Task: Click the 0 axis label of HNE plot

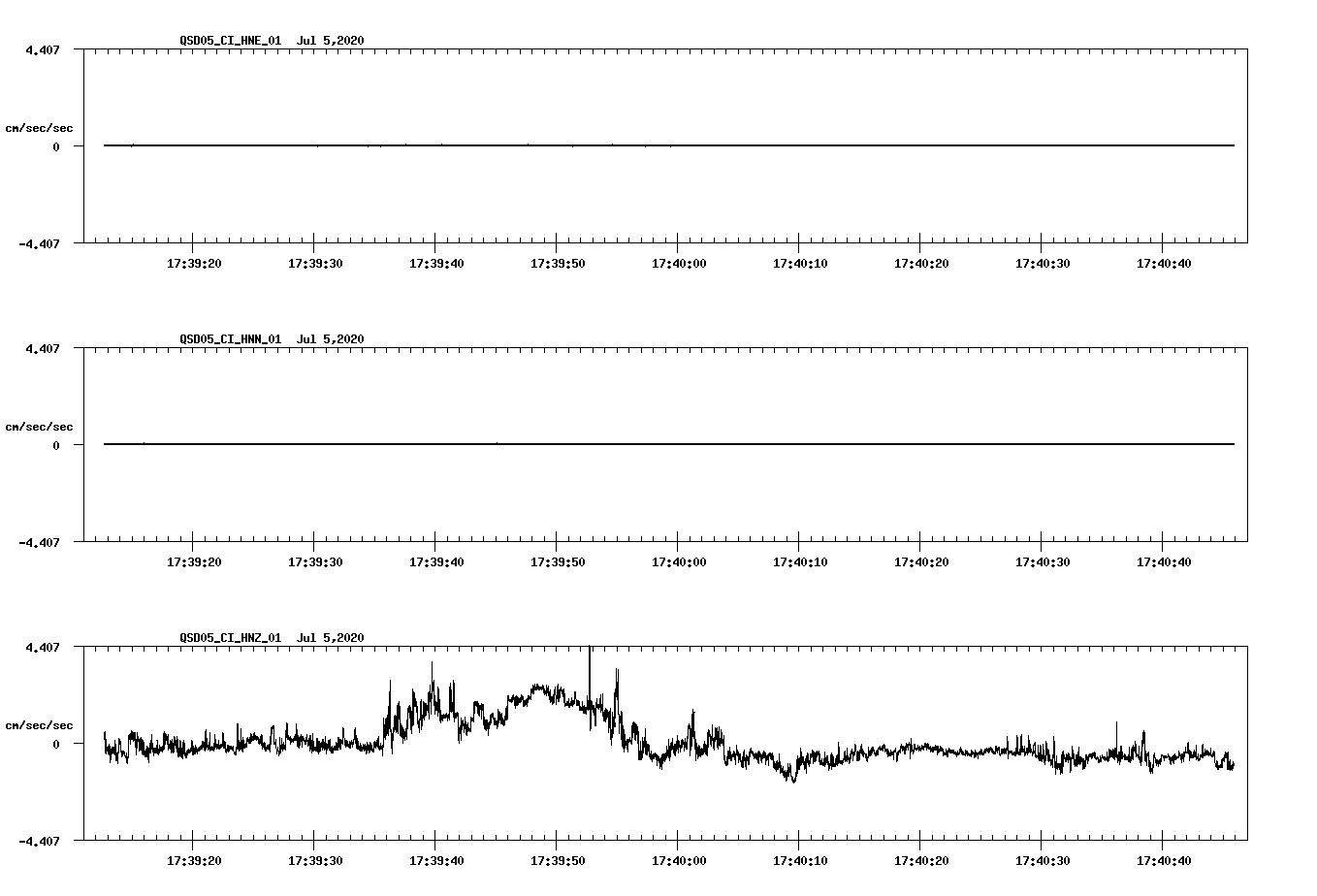Action: tap(56, 146)
